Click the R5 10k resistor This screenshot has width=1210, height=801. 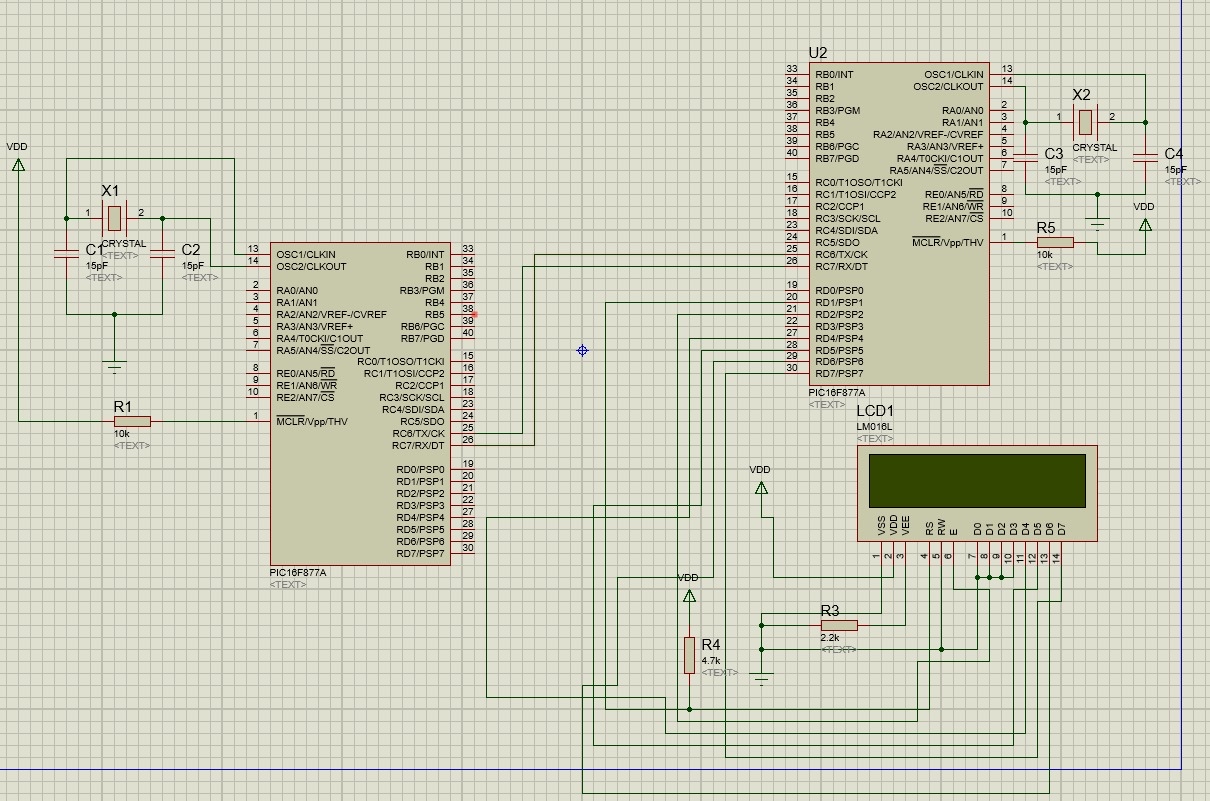pyautogui.click(x=1054, y=242)
